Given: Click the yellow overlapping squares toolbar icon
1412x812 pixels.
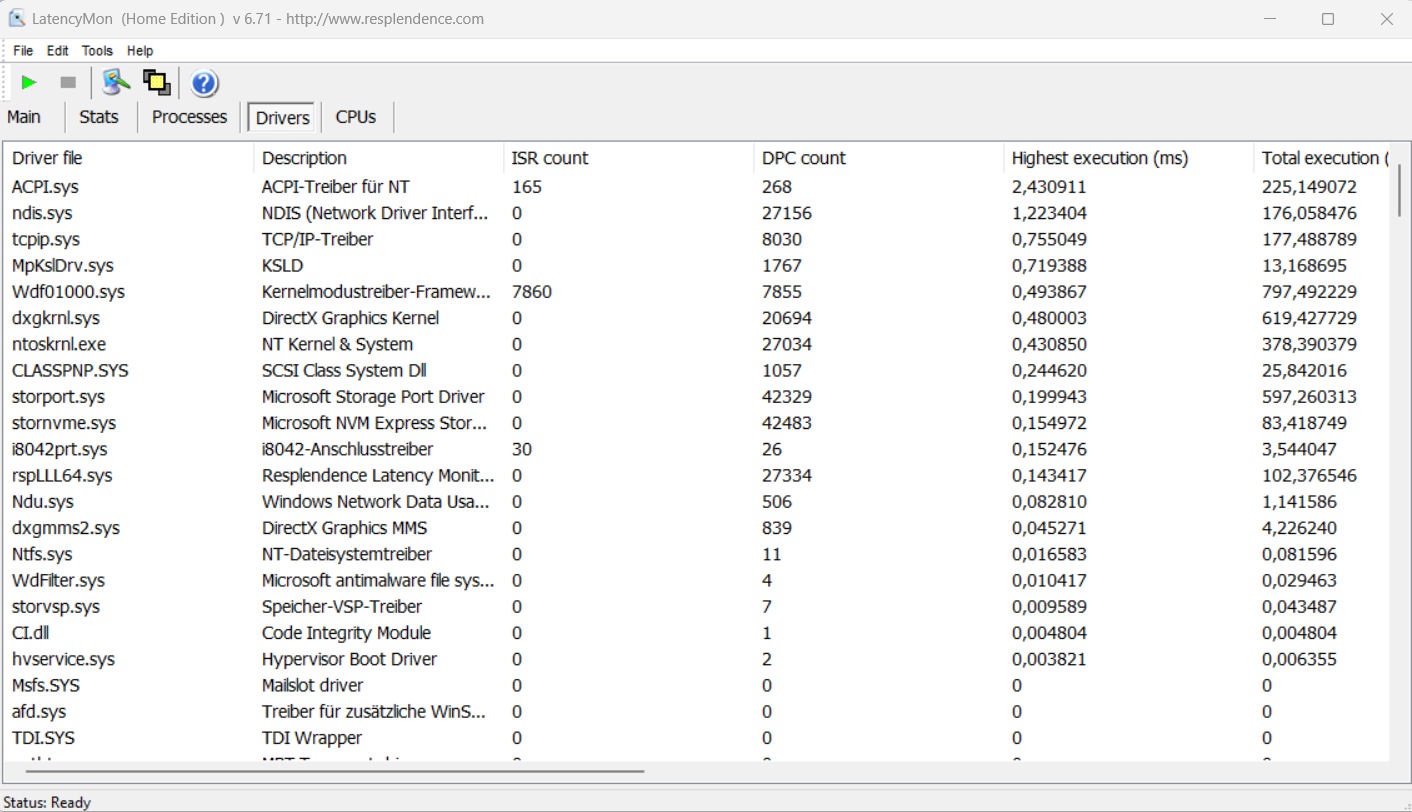Looking at the screenshot, I should [156, 83].
